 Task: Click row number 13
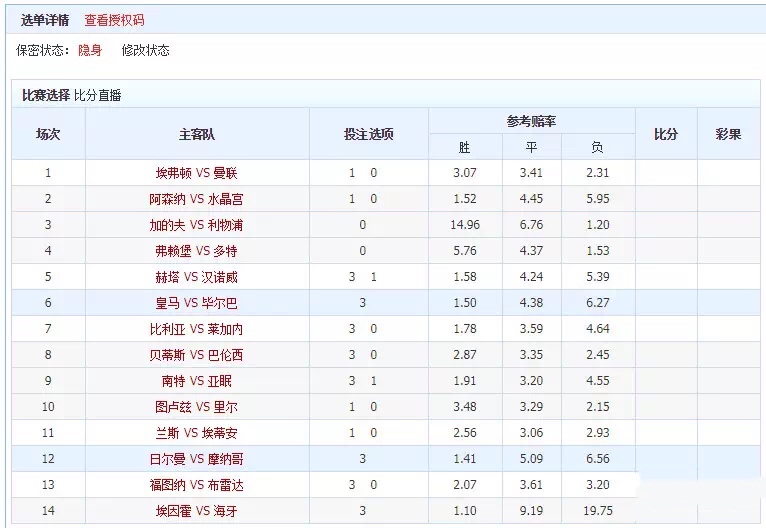pos(48,485)
